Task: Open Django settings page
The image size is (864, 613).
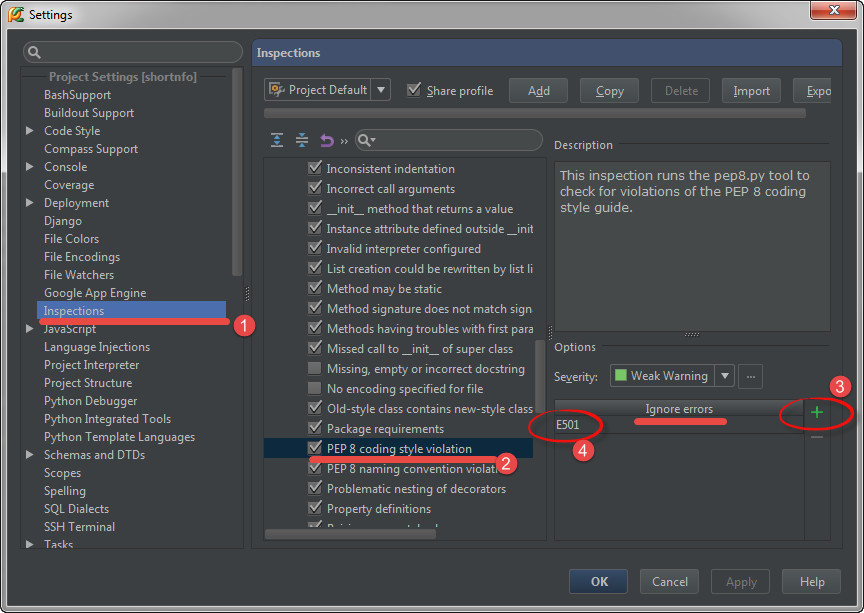Action: (x=63, y=221)
